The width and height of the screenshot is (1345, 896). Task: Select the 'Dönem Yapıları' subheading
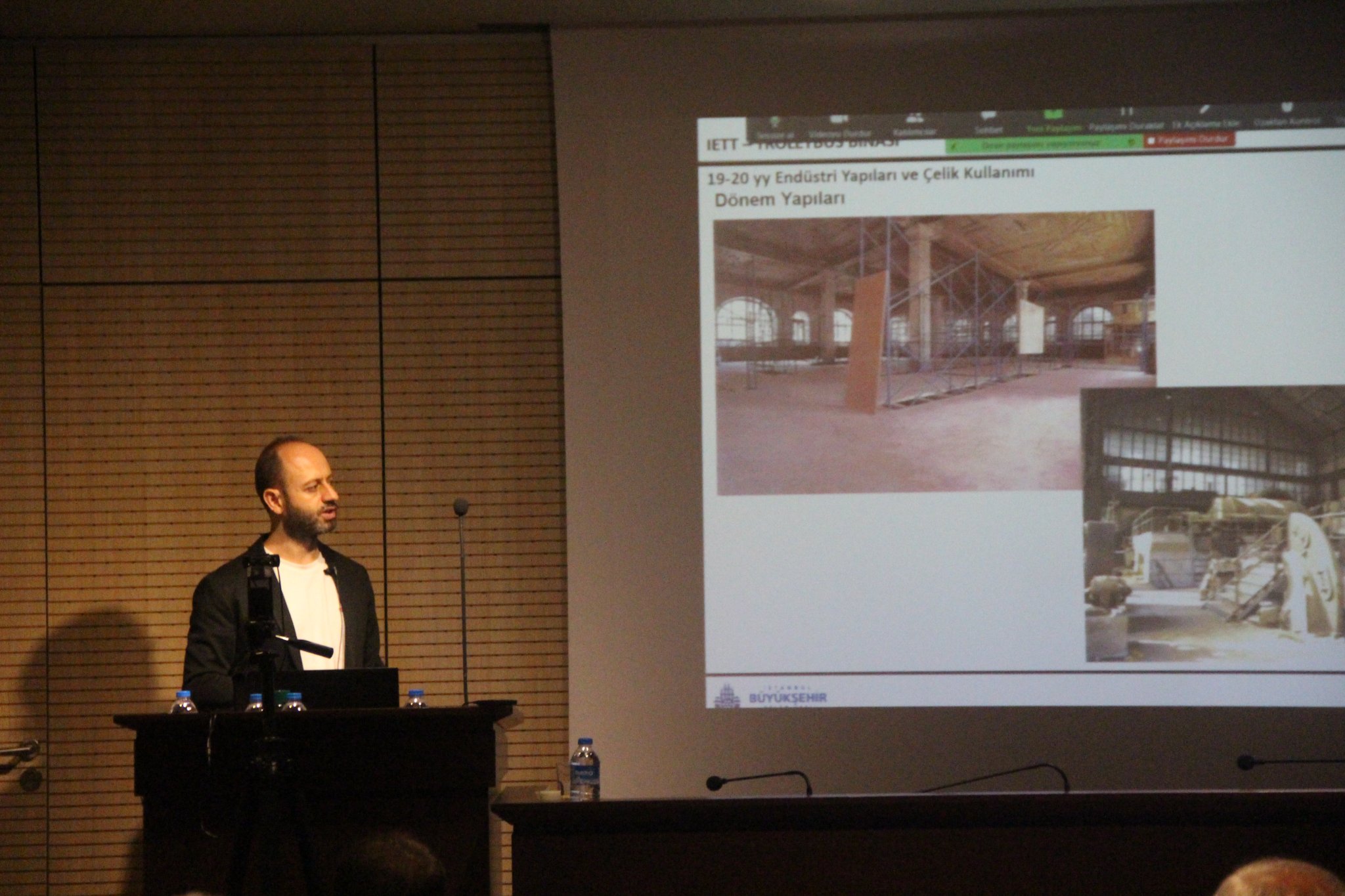tap(780, 199)
